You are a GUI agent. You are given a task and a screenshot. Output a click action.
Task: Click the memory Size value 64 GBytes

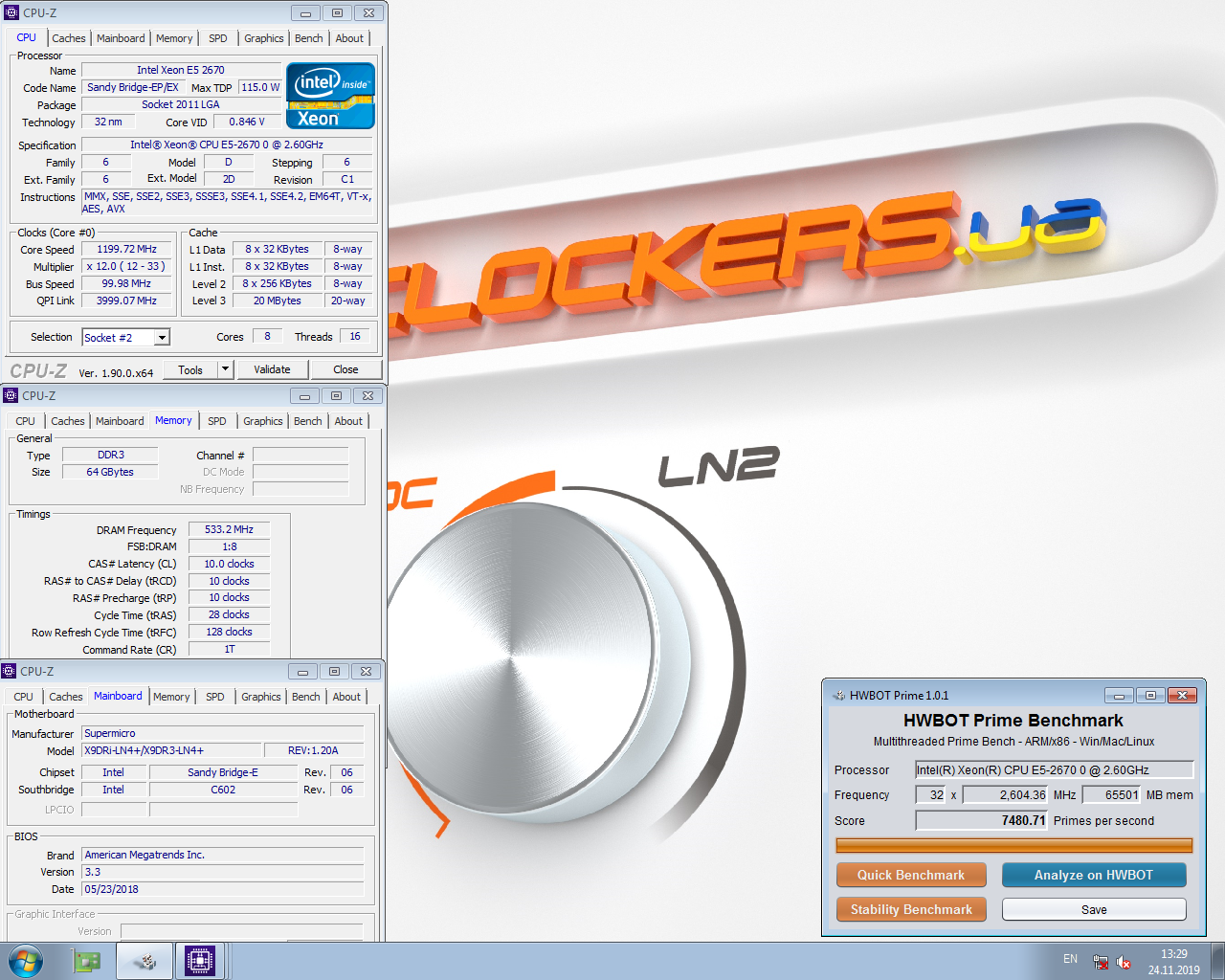pos(110,472)
